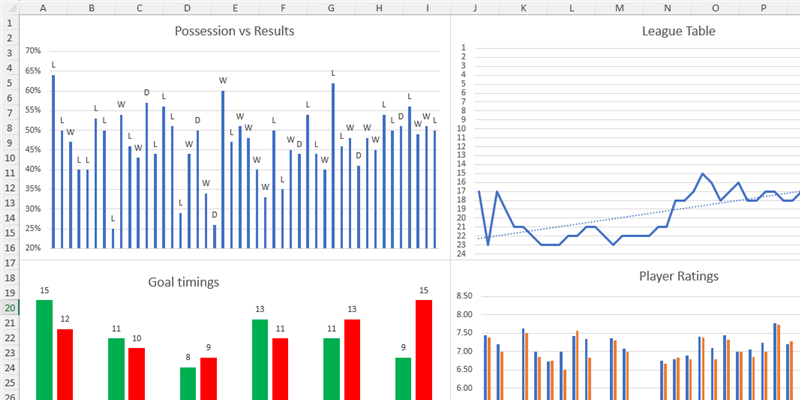Screen dimensions: 800x400
Task: Click the green Goal timings bar labeled 9
Action: (x=403, y=379)
